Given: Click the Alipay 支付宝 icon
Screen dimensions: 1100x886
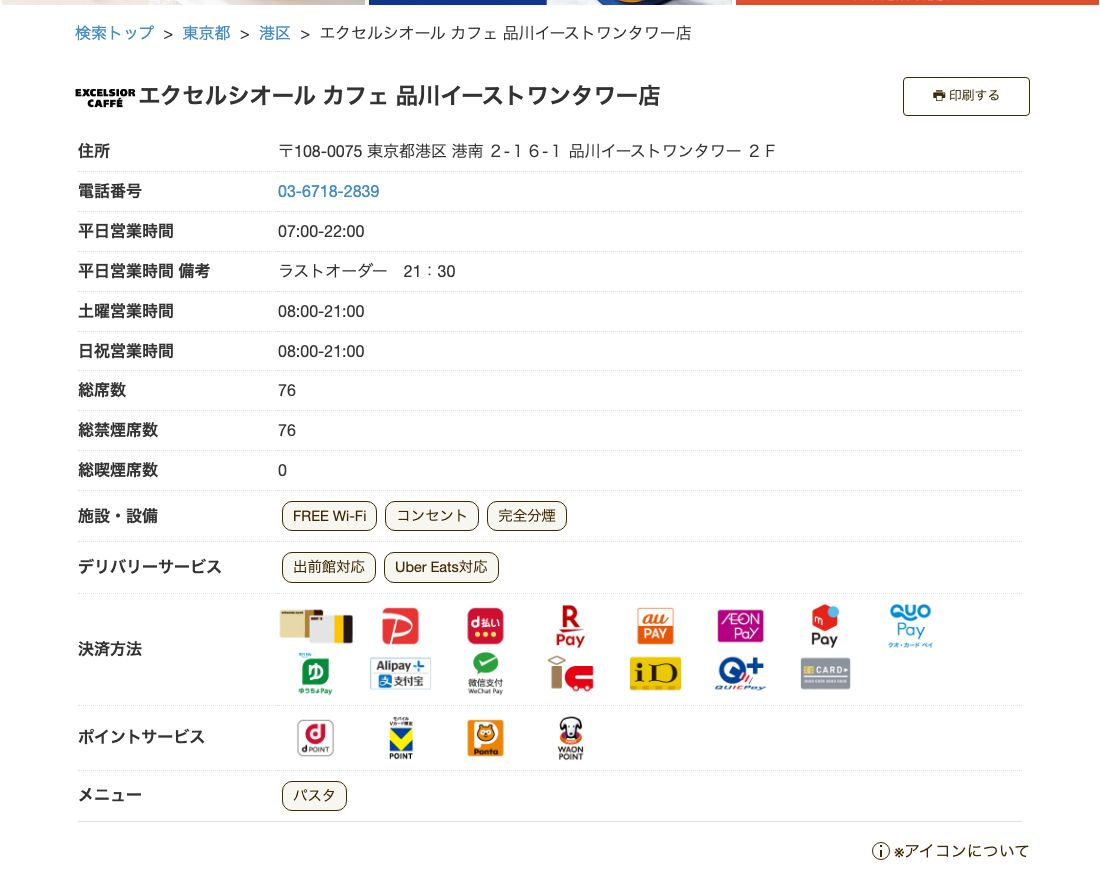Looking at the screenshot, I should tap(400, 673).
